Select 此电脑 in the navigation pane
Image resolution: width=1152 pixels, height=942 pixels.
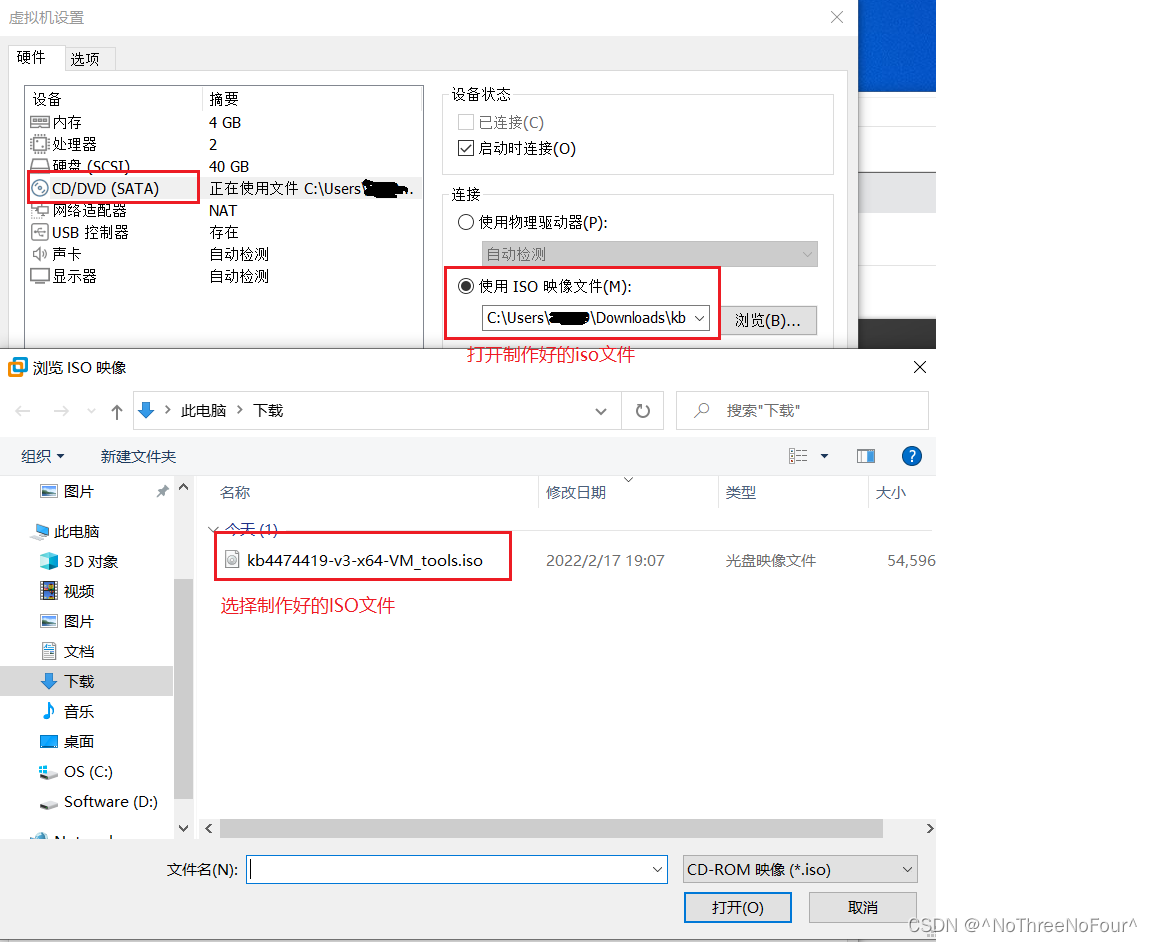click(x=76, y=531)
